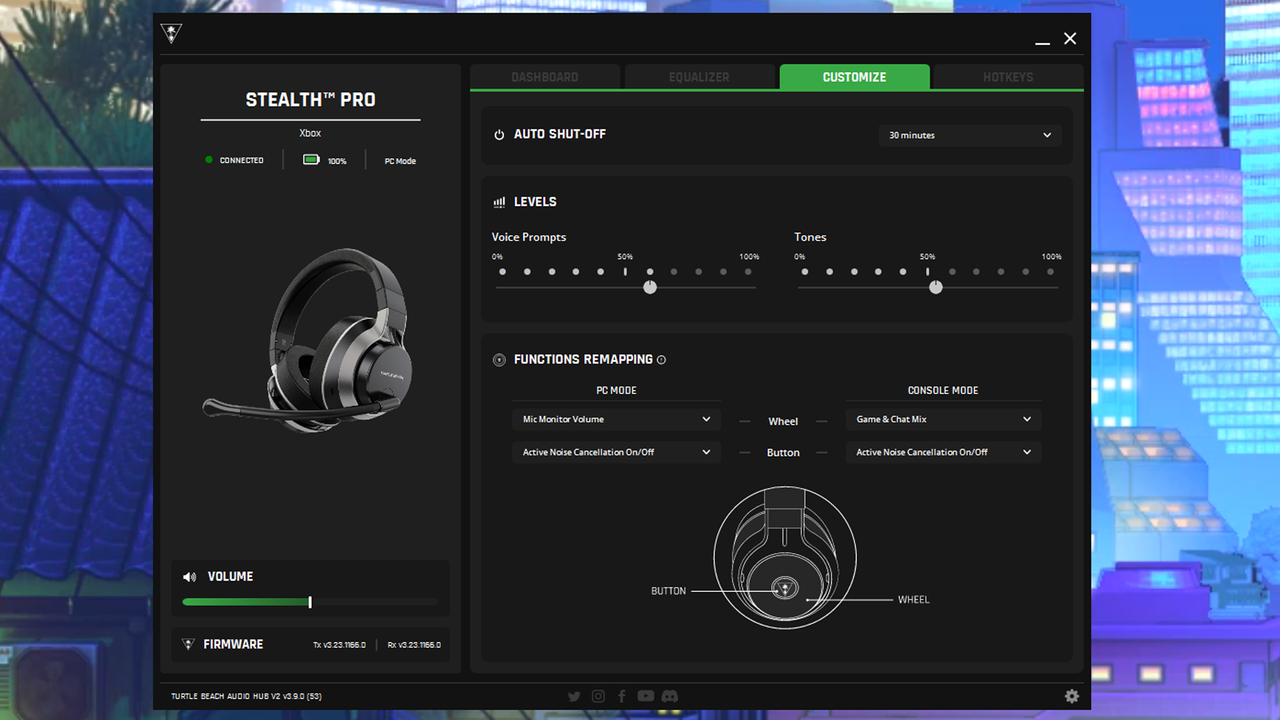Click the Tx v3.23.1166.0 firmware version
Screen dimensions: 1280x720
pos(339,645)
